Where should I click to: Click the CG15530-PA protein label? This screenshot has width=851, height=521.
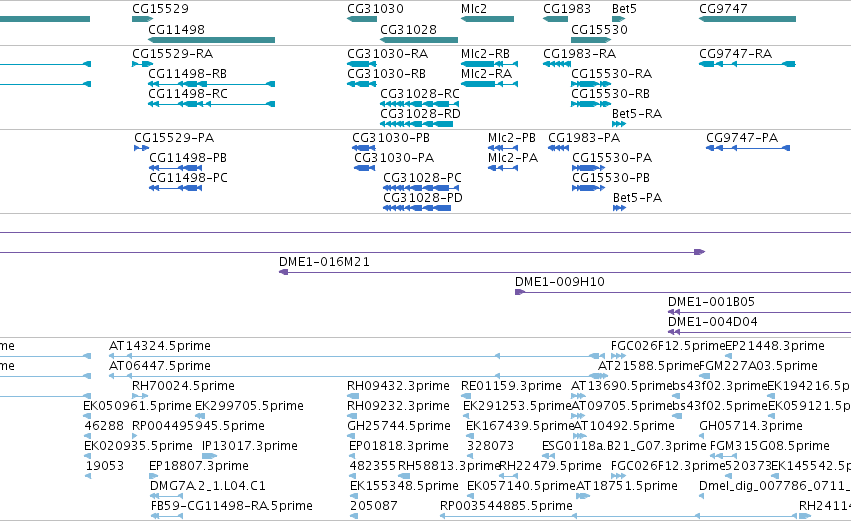tap(612, 158)
